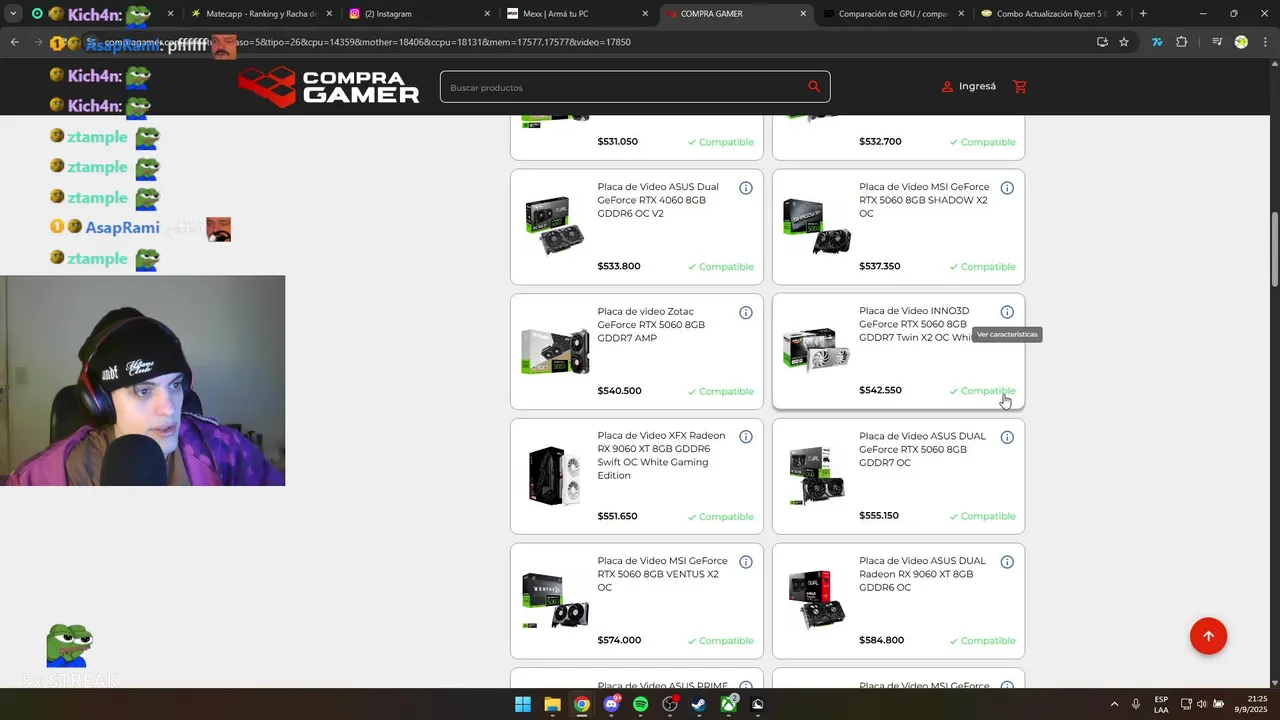Open the browser extensions puzzle icon

pos(1181,42)
